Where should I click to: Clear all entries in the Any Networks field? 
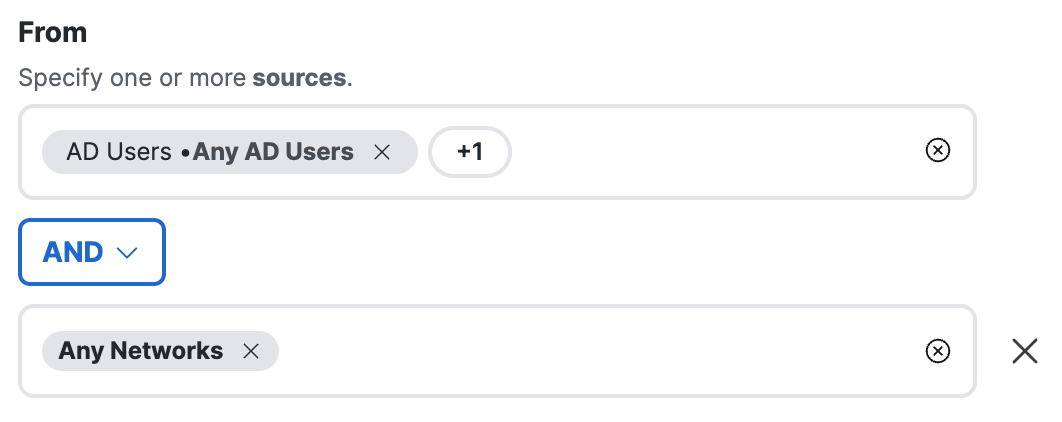click(937, 351)
